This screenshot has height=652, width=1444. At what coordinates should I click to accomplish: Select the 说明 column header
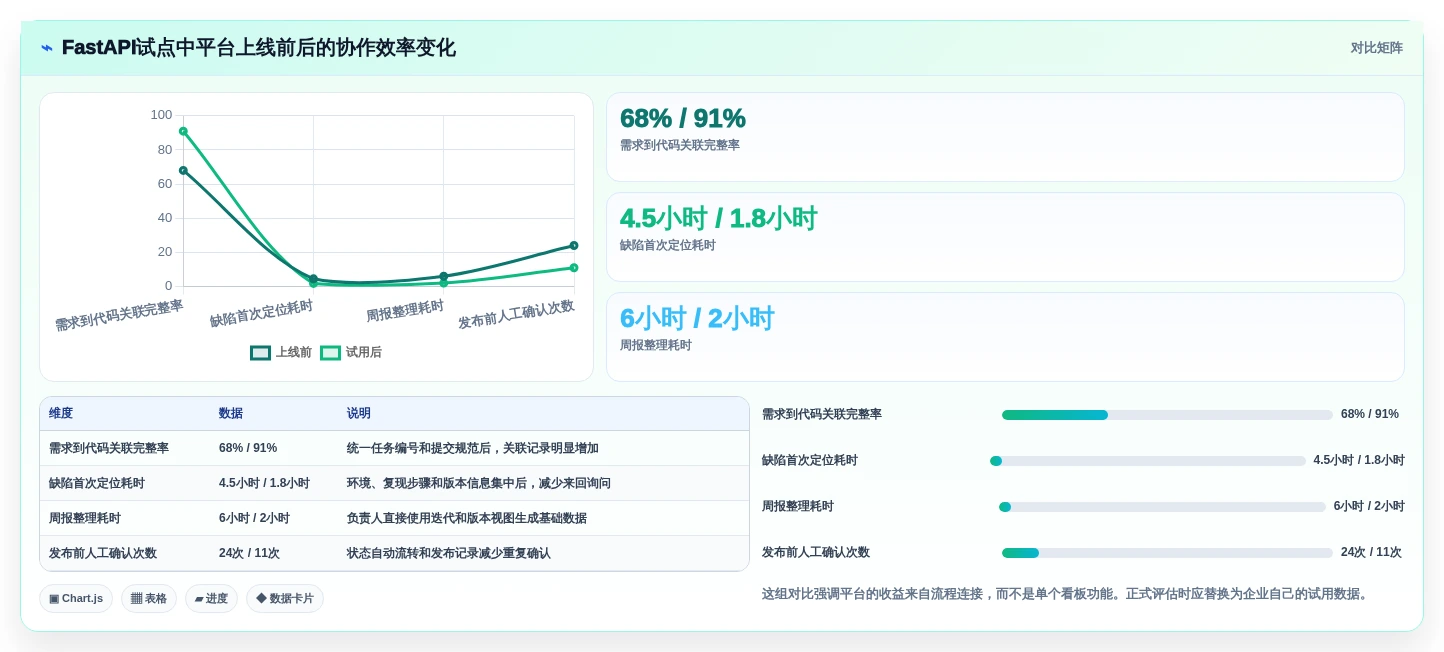pos(359,414)
